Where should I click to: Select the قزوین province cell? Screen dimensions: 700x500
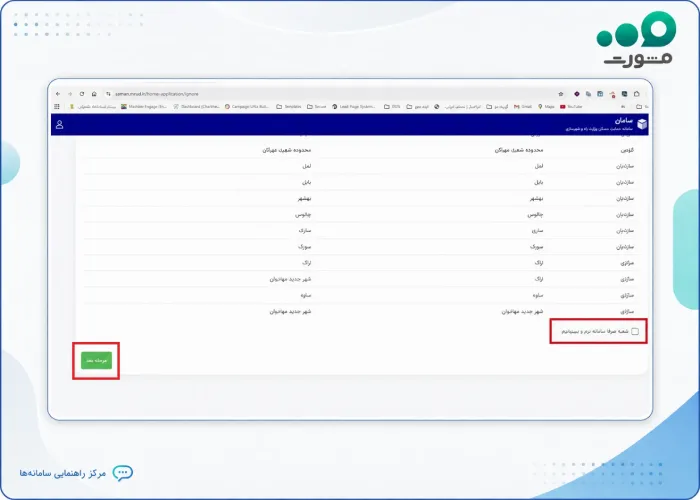tap(627, 150)
